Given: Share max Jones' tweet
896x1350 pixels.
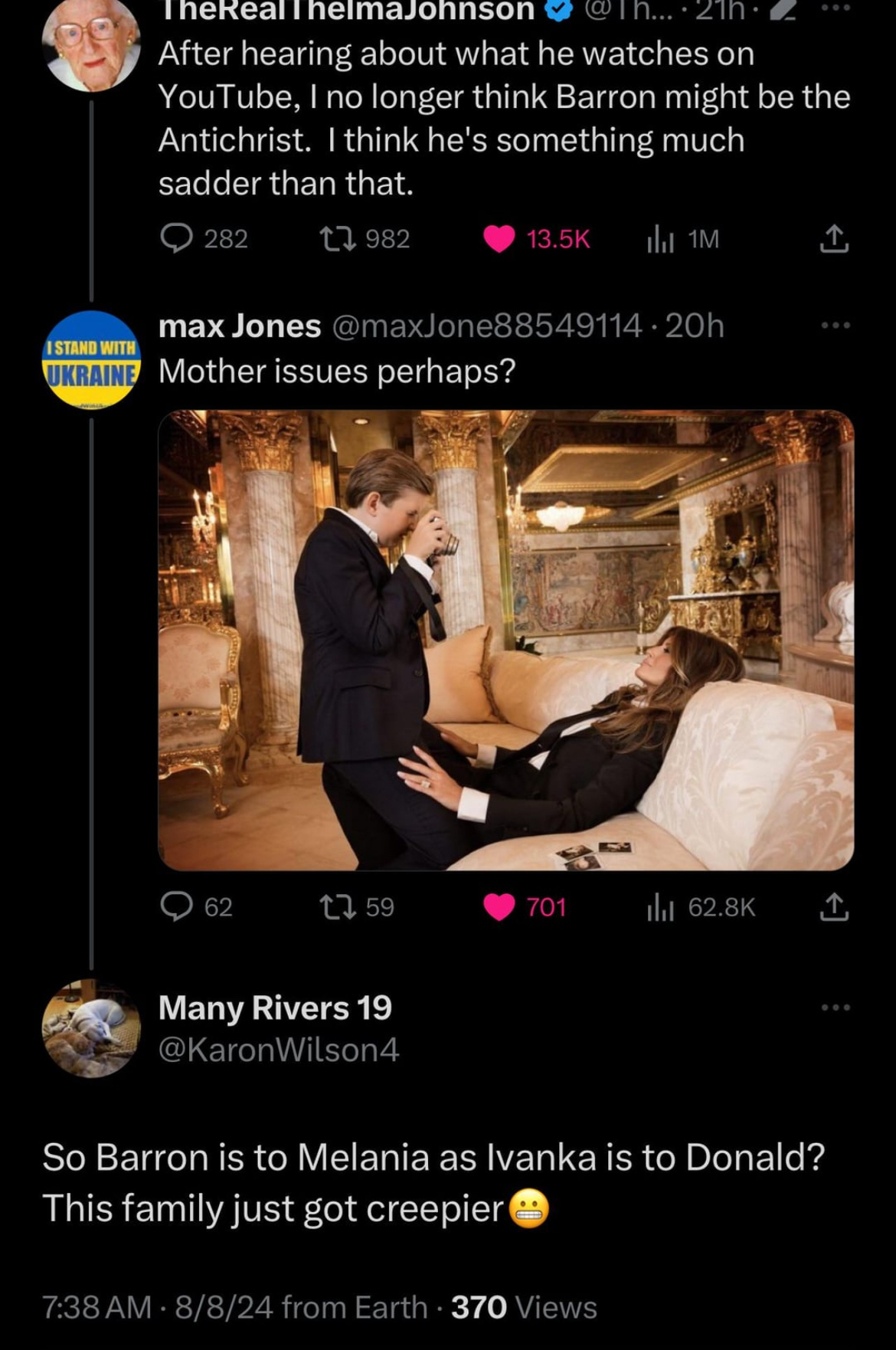Looking at the screenshot, I should (x=834, y=906).
